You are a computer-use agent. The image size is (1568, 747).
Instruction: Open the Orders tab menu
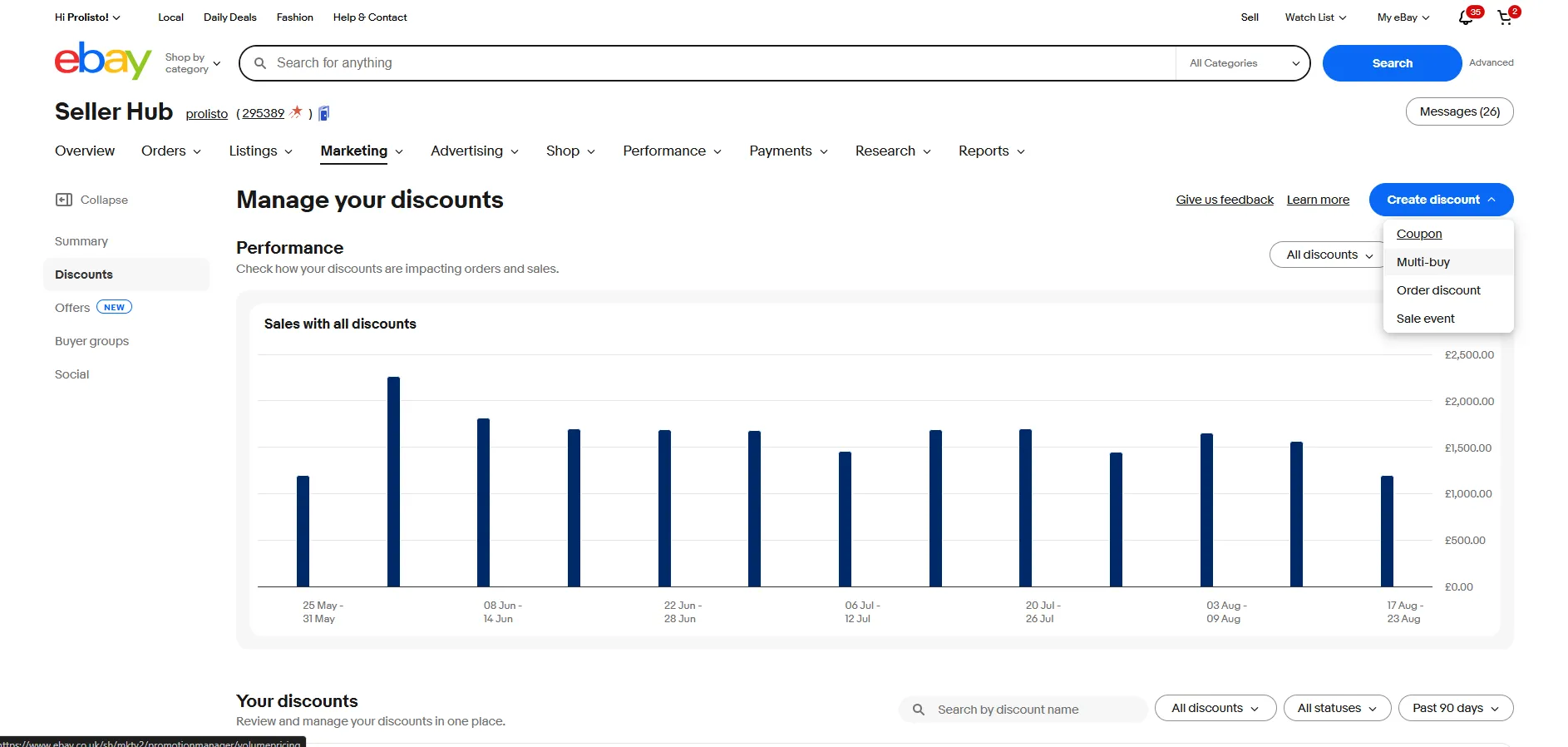point(171,151)
